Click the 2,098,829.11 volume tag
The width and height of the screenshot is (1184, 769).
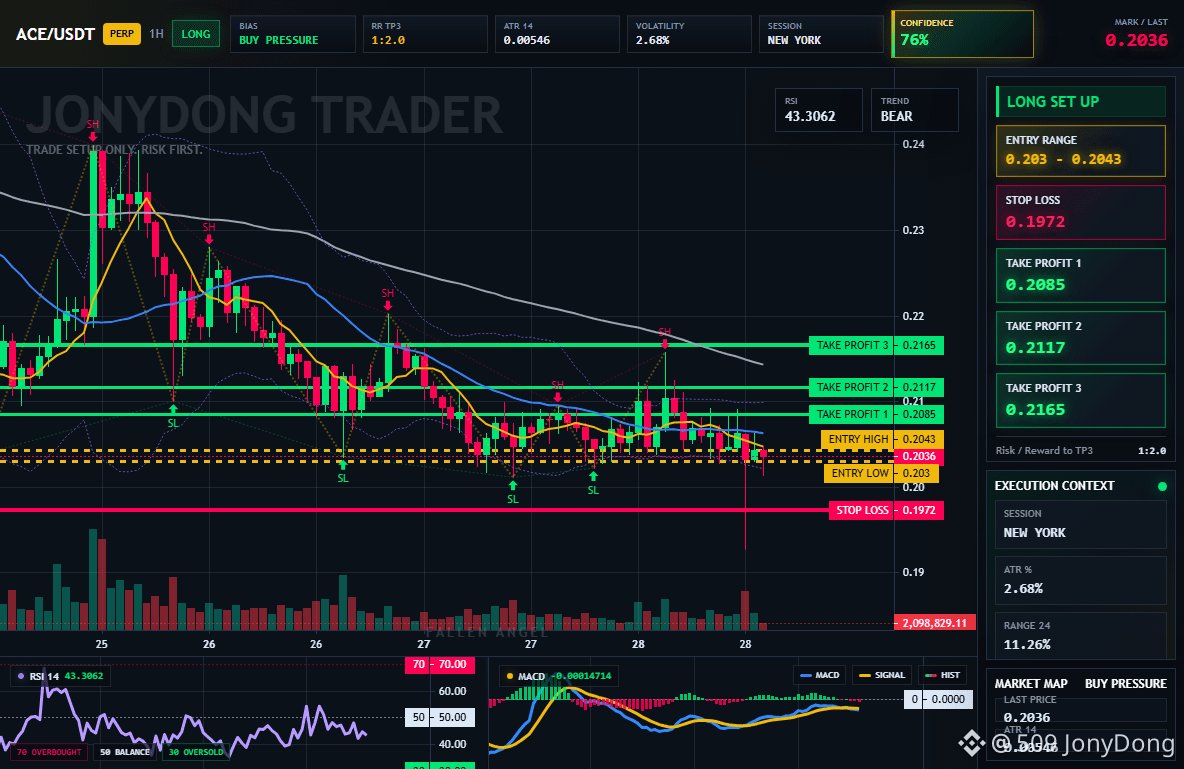tap(935, 623)
